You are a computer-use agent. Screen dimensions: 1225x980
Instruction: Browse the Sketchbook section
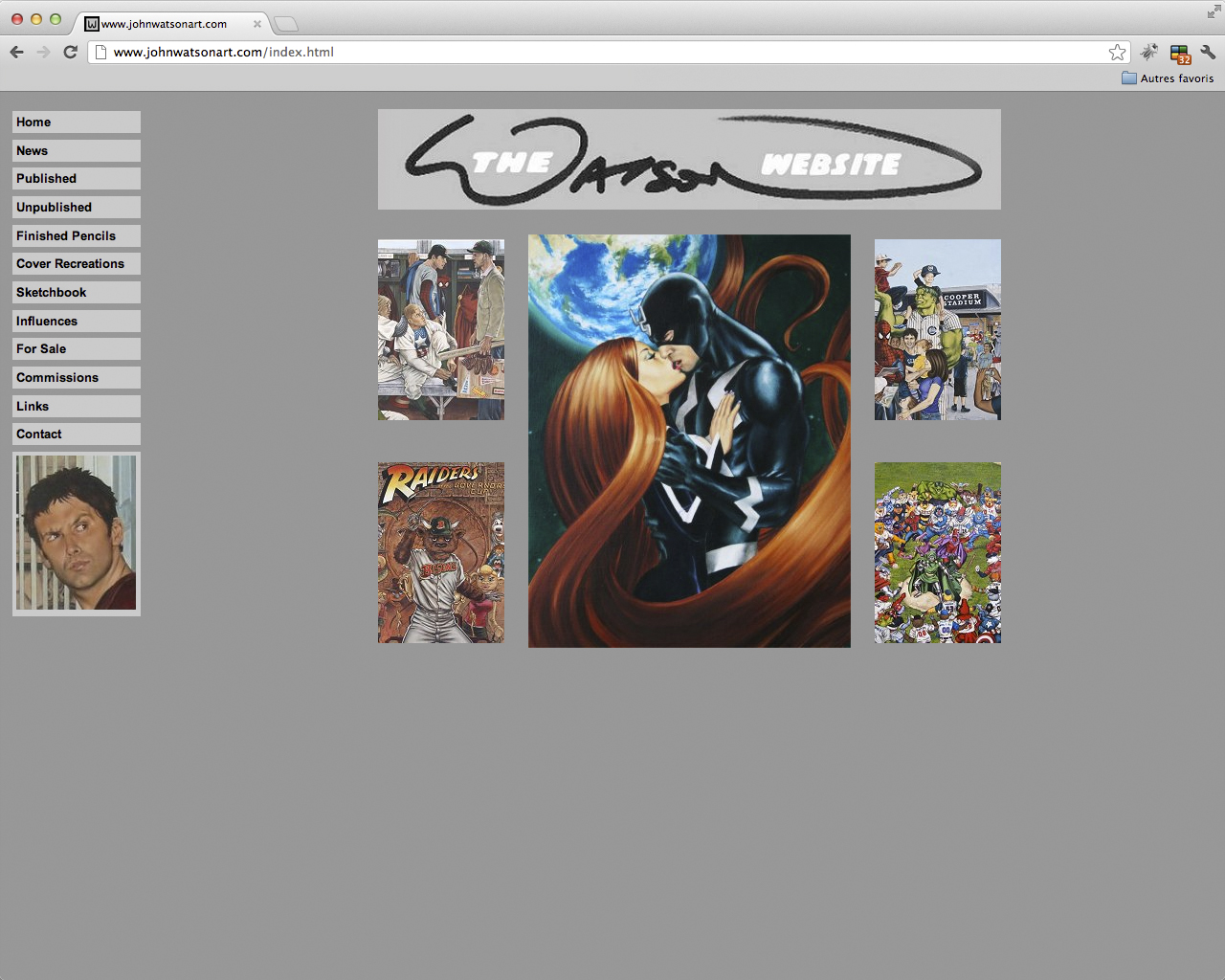tap(77, 293)
